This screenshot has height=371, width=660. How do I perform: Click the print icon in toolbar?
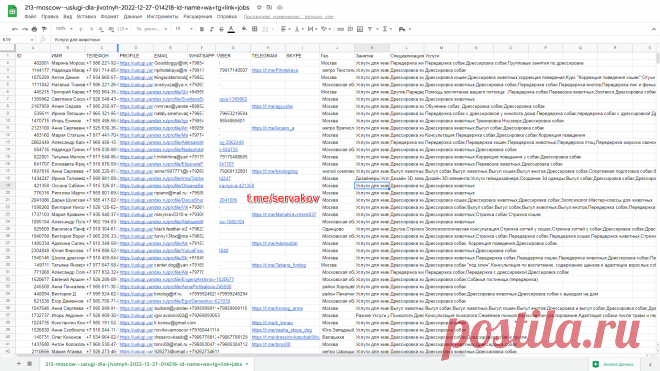(35, 29)
